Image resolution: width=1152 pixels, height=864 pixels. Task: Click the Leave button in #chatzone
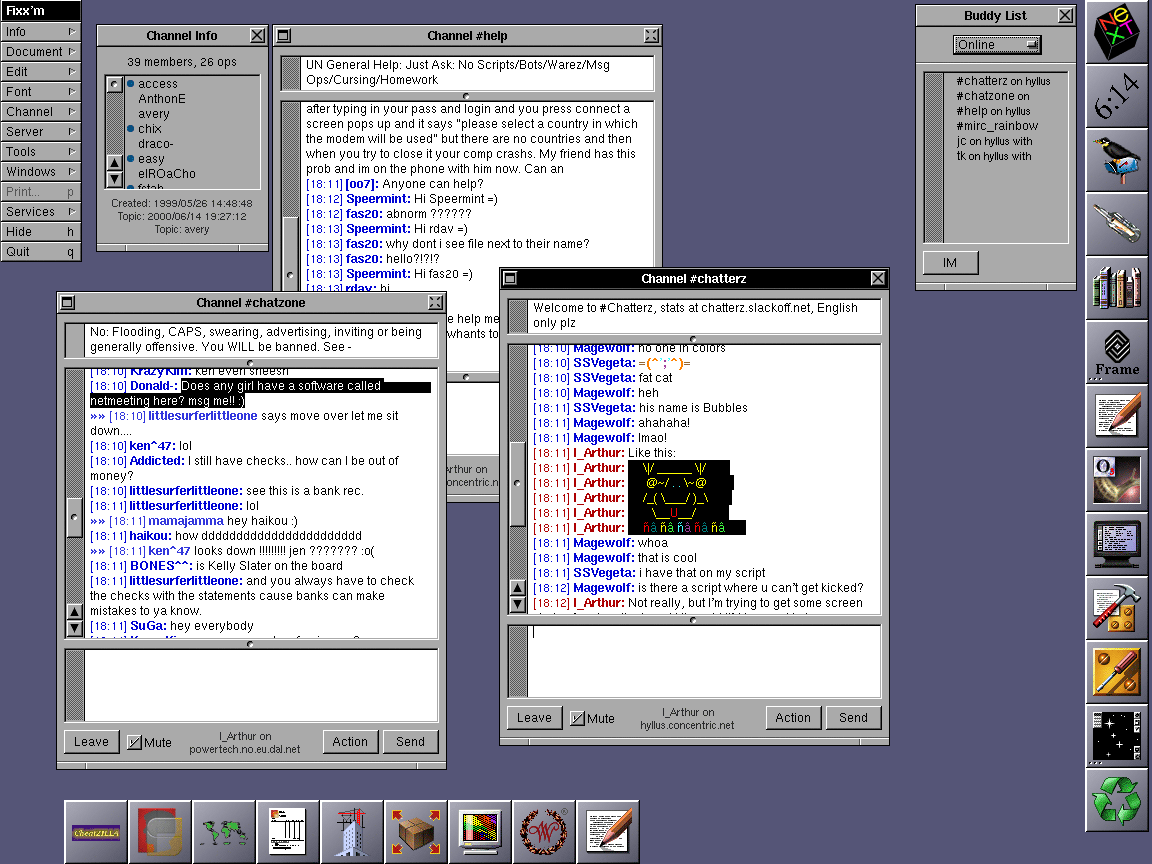[91, 742]
